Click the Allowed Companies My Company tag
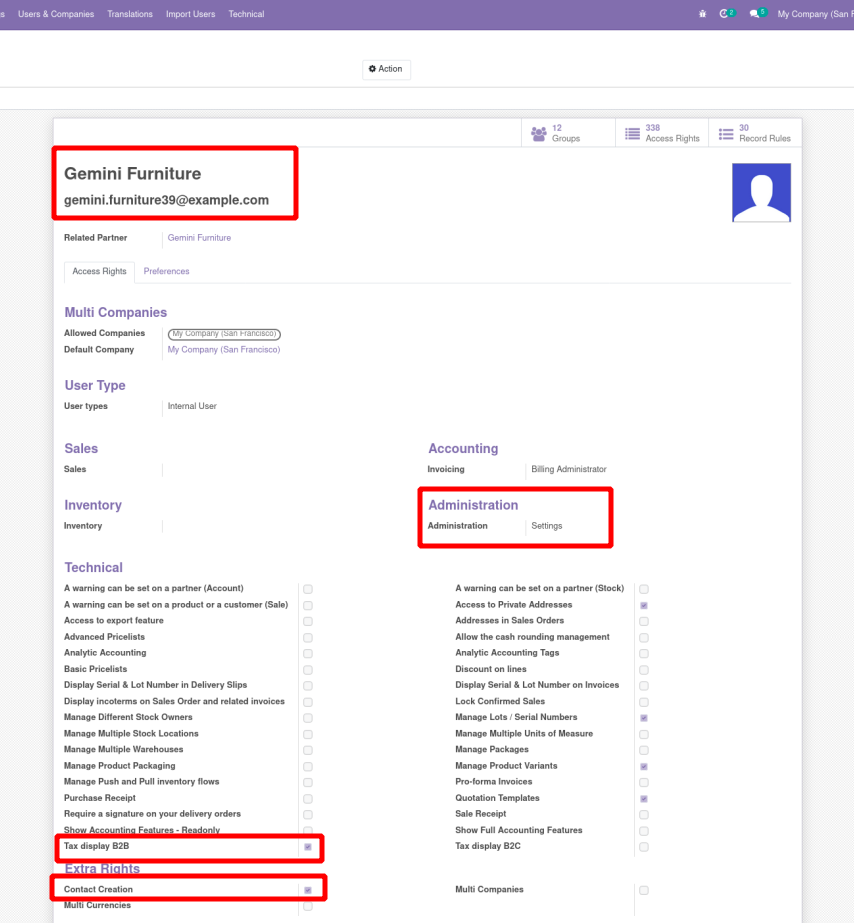 point(224,334)
